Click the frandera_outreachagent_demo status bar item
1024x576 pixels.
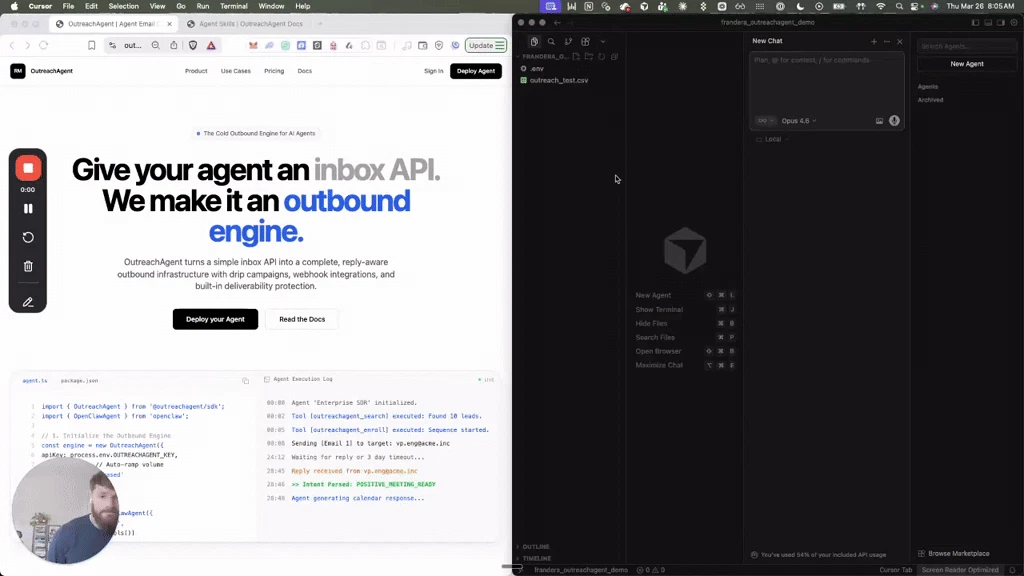[x=581, y=569]
